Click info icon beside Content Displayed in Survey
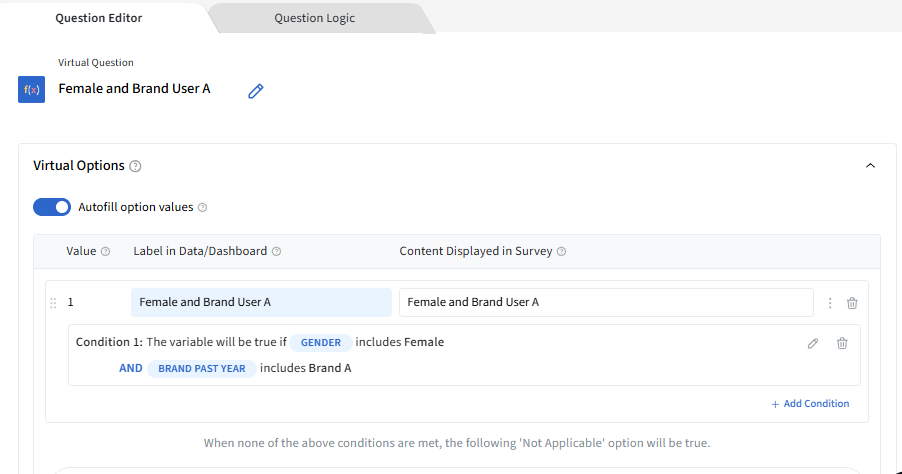The height and width of the screenshot is (474, 902). 561,252
